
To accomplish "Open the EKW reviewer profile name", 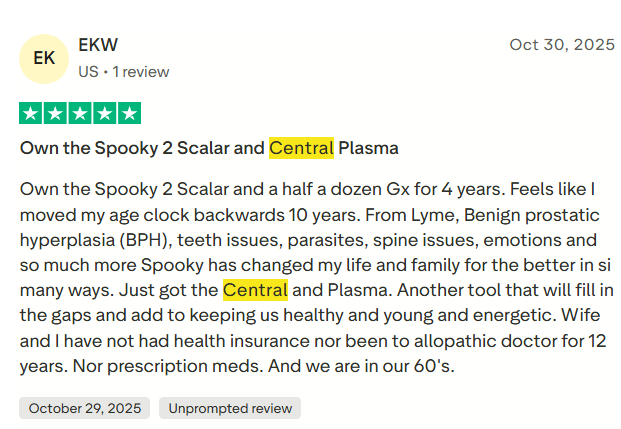I will (98, 46).
